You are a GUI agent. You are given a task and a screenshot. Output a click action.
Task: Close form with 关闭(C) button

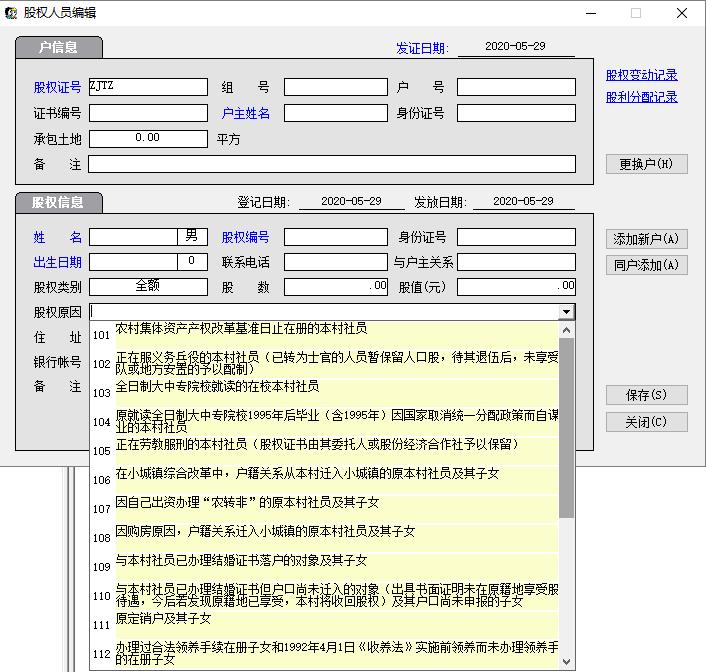pos(646,422)
